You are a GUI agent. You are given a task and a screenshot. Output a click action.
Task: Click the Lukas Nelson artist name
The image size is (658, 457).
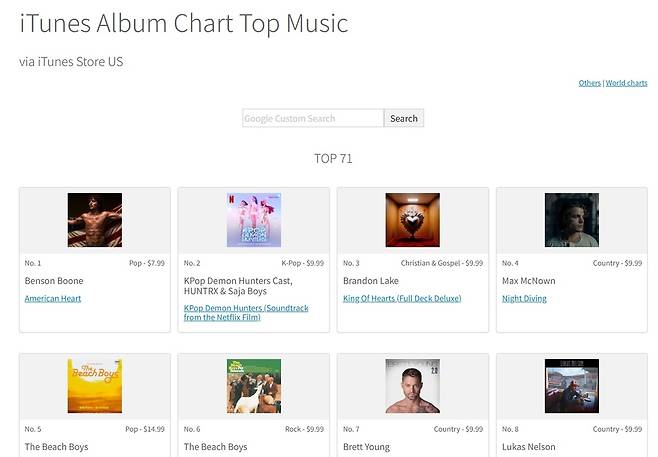[530, 447]
